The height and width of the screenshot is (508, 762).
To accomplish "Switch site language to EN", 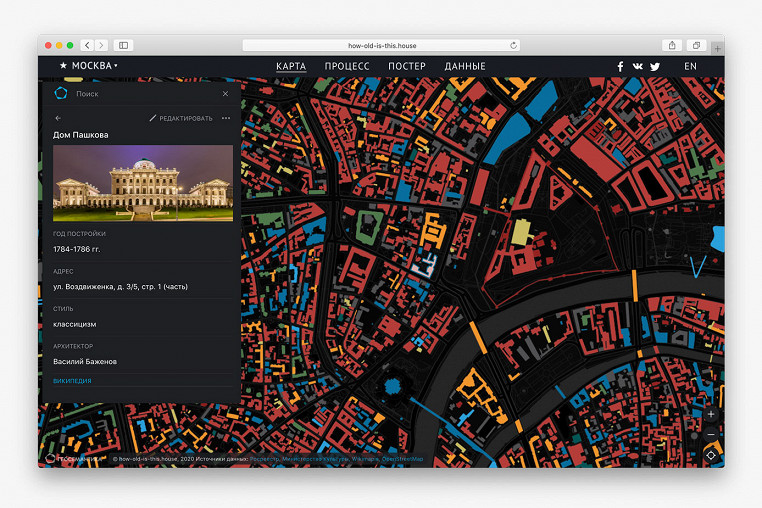I will (x=690, y=66).
